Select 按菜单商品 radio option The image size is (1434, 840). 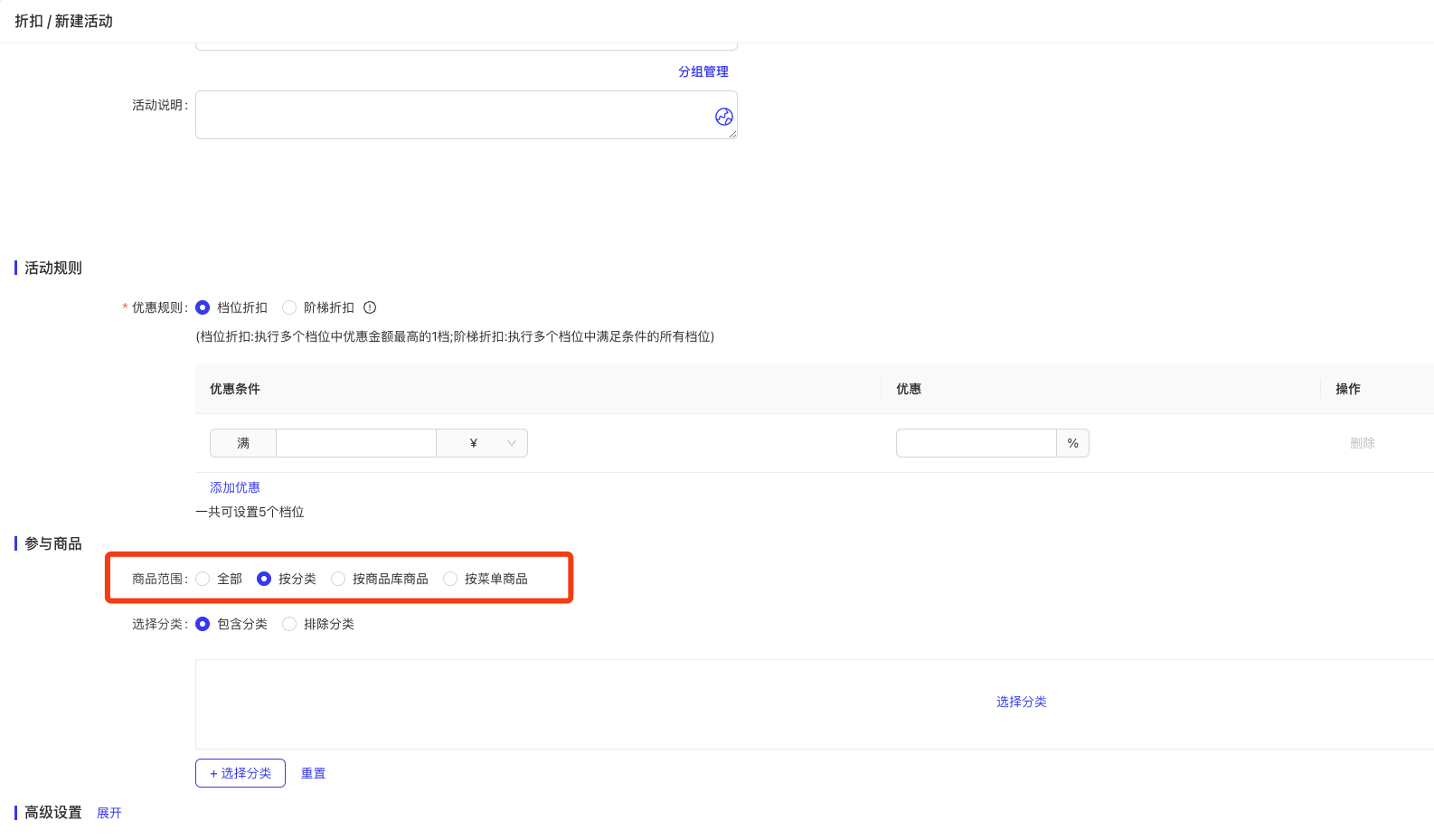450,579
